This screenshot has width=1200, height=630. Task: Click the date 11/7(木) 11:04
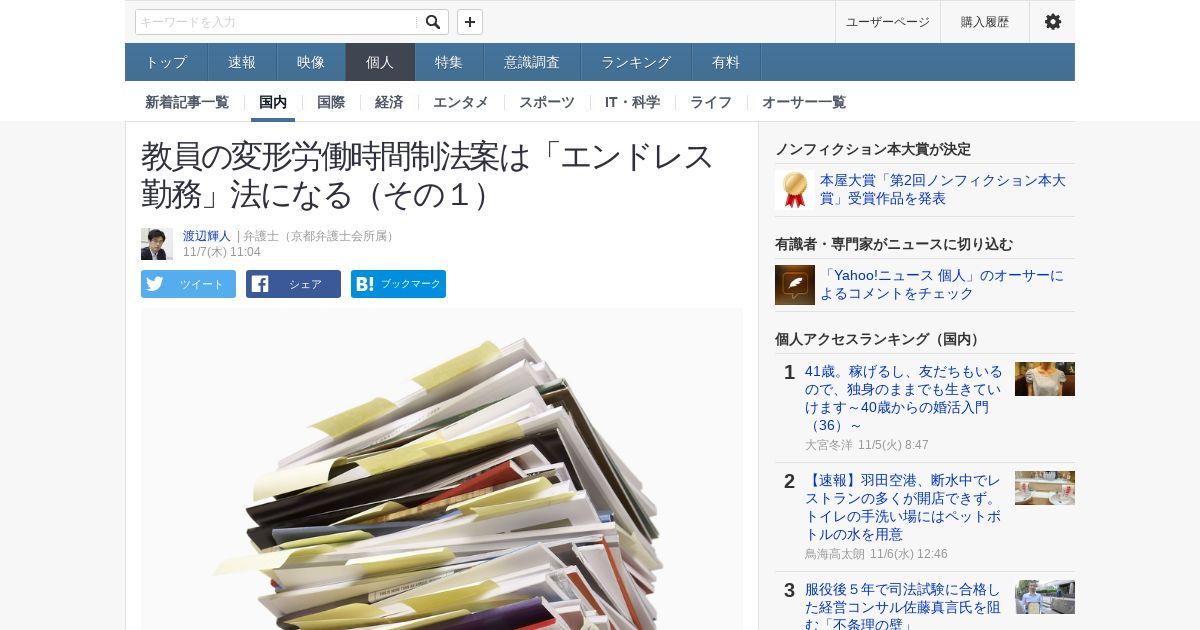tap(222, 252)
